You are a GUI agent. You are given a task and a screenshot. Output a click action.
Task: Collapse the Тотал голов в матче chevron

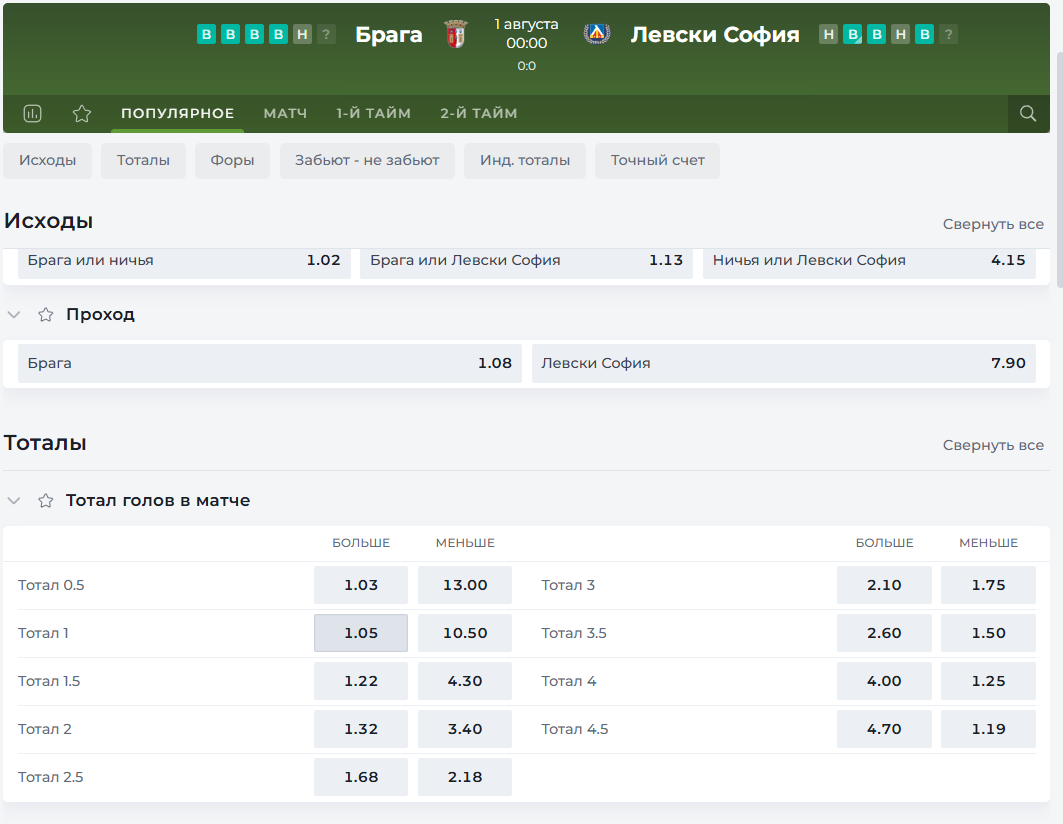click(x=14, y=501)
